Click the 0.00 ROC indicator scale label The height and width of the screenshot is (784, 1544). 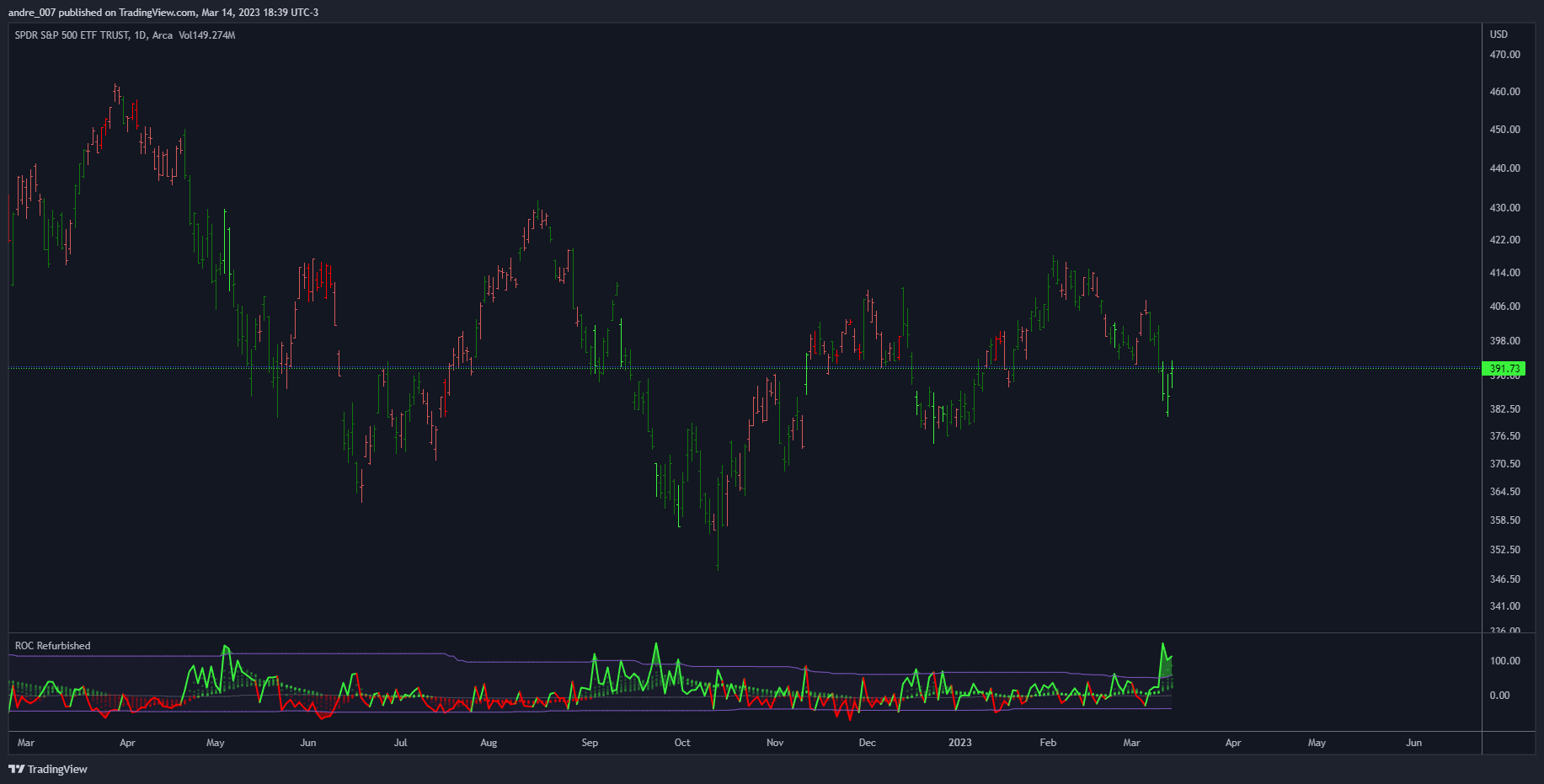pos(1499,696)
